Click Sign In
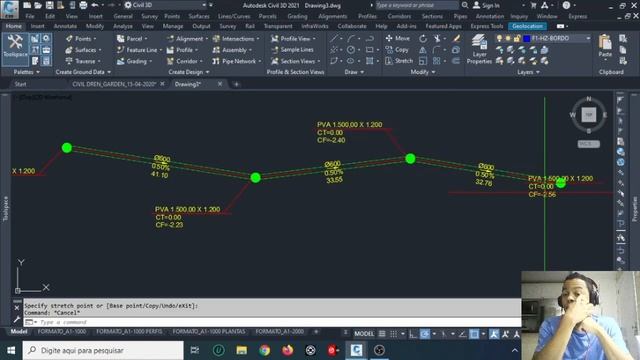Image resolution: width=640 pixels, height=360 pixels. pyautogui.click(x=487, y=5)
